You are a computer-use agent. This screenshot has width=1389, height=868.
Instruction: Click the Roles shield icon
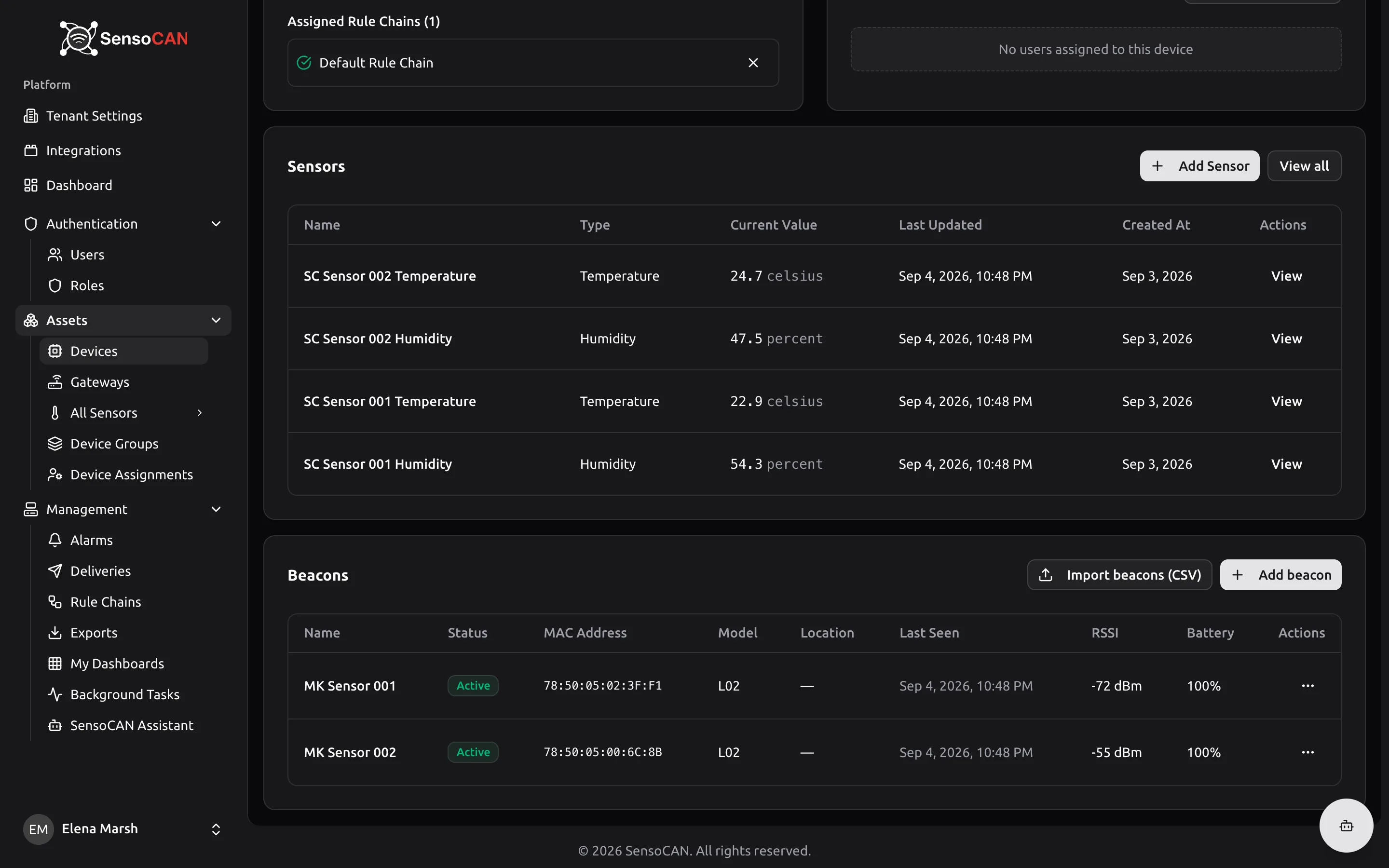pyautogui.click(x=54, y=285)
